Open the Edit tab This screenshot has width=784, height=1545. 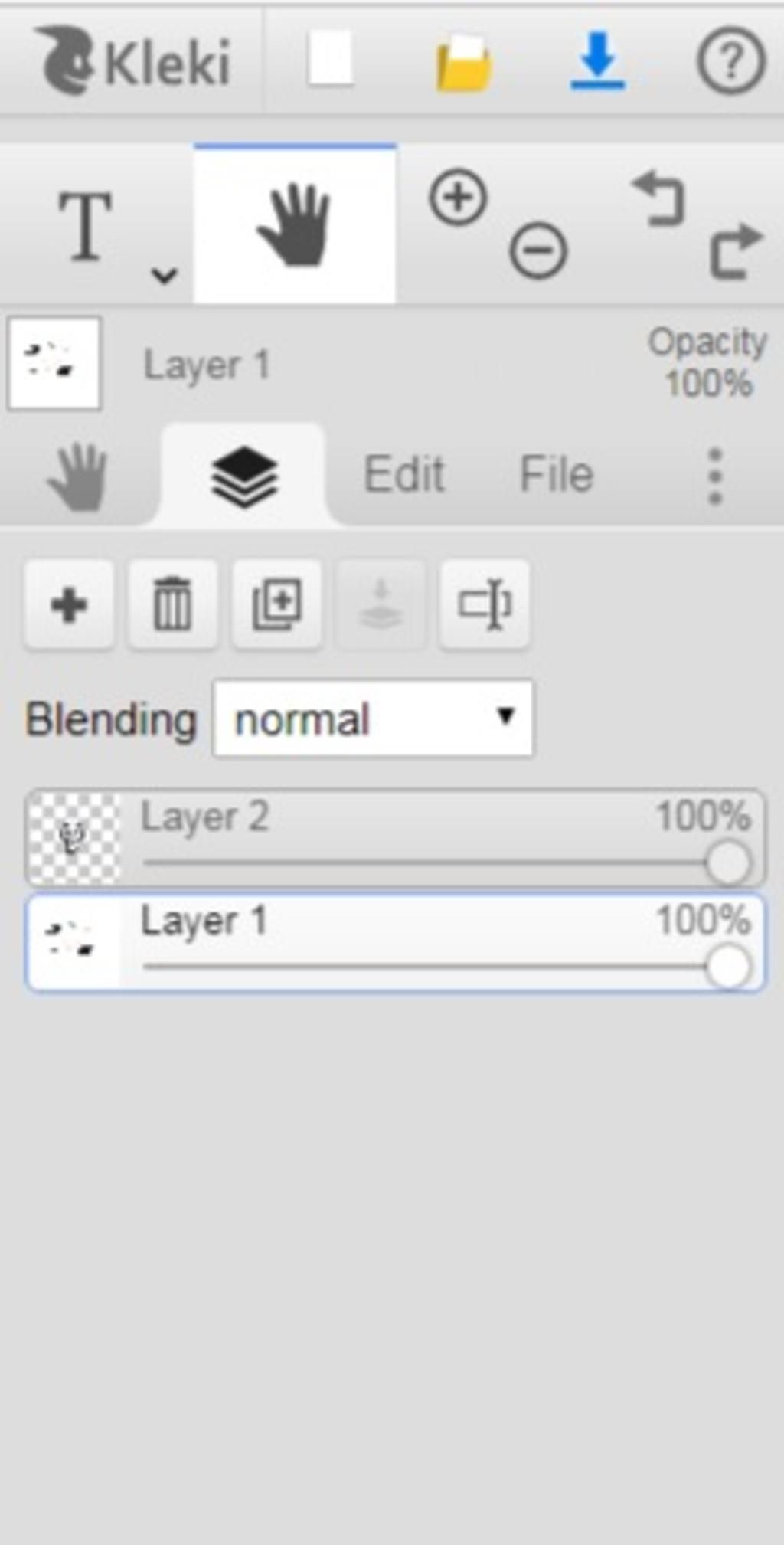[x=403, y=474]
